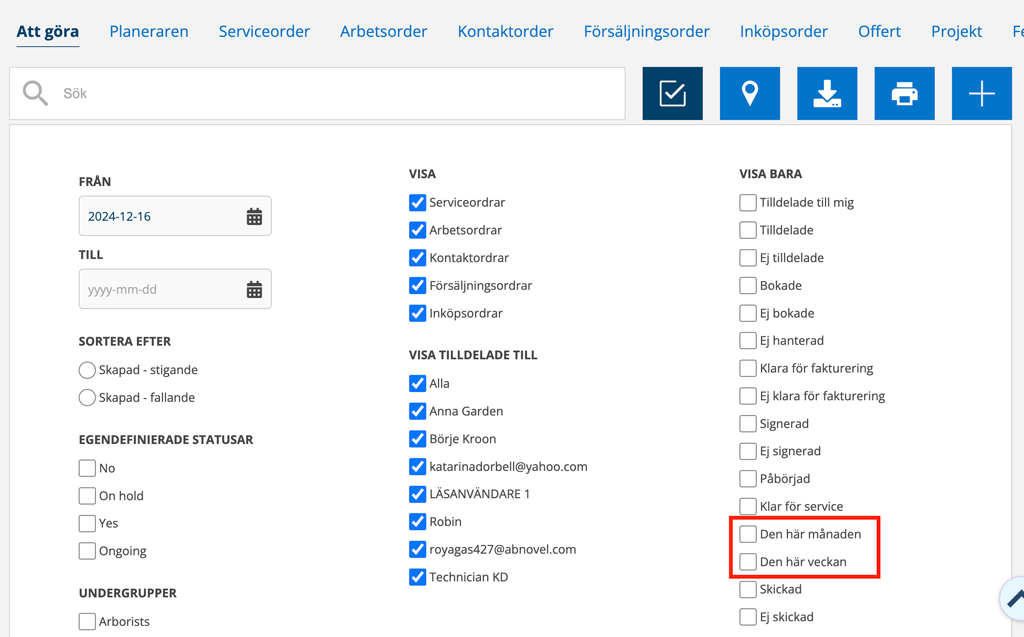Check the Ej signerad checkbox
The image size is (1024, 637).
point(748,451)
